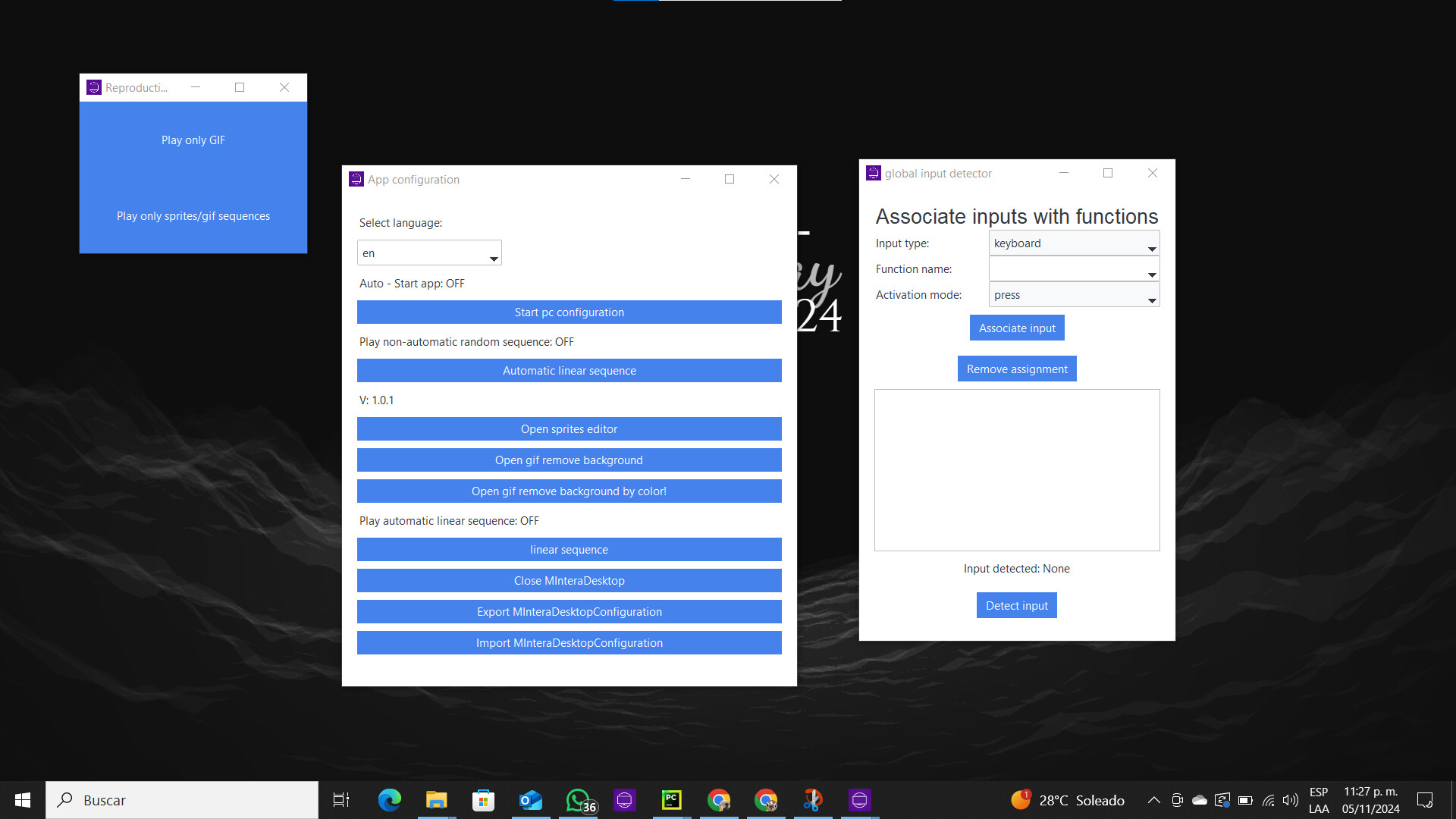
Task: Click the Wi-Fi icon in the system tray
Action: pyautogui.click(x=1268, y=800)
